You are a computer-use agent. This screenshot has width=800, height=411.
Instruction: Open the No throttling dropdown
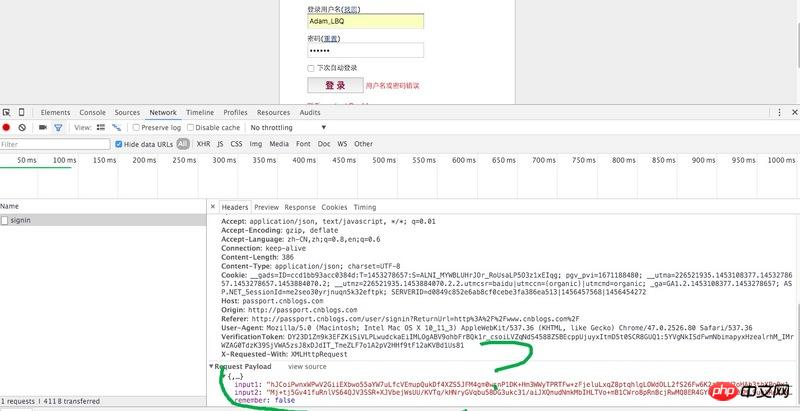point(288,127)
